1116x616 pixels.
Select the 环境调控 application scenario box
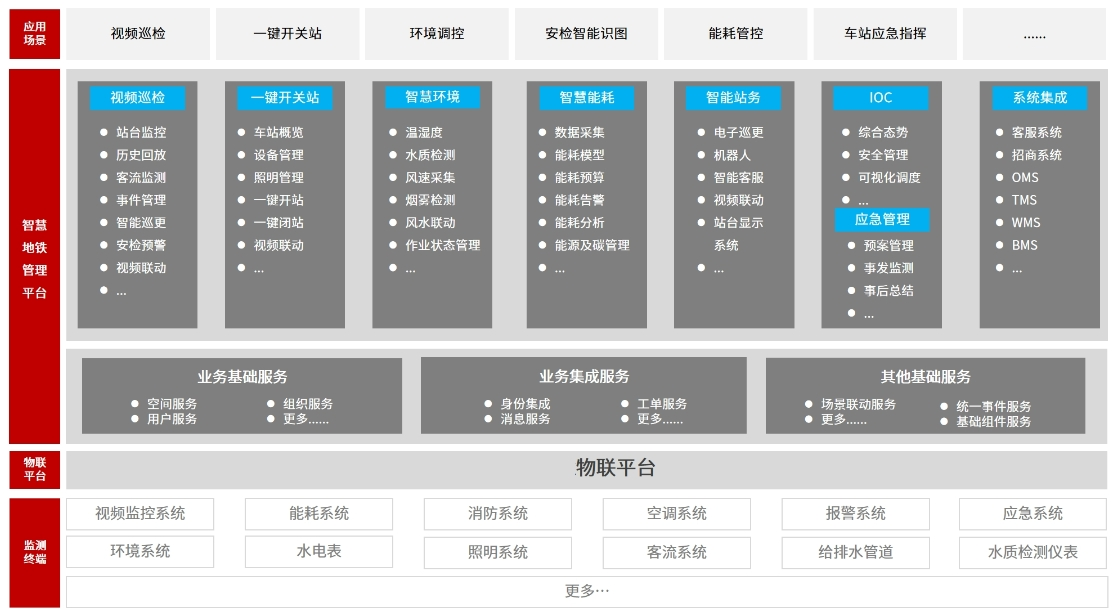tap(437, 33)
